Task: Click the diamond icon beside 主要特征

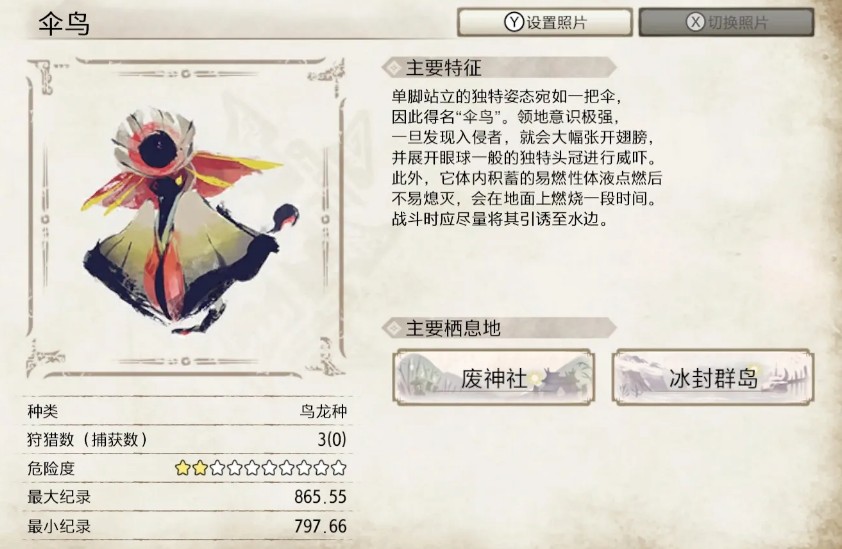Action: click(394, 68)
